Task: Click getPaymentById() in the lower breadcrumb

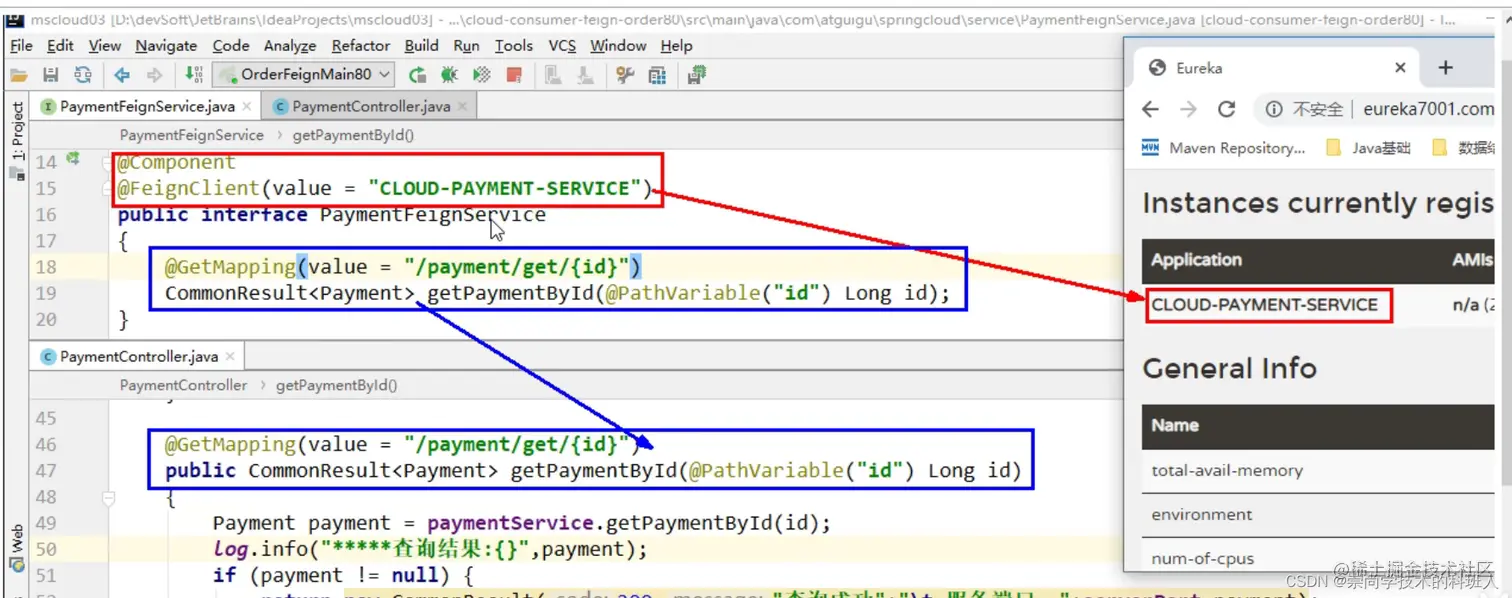Action: (336, 385)
